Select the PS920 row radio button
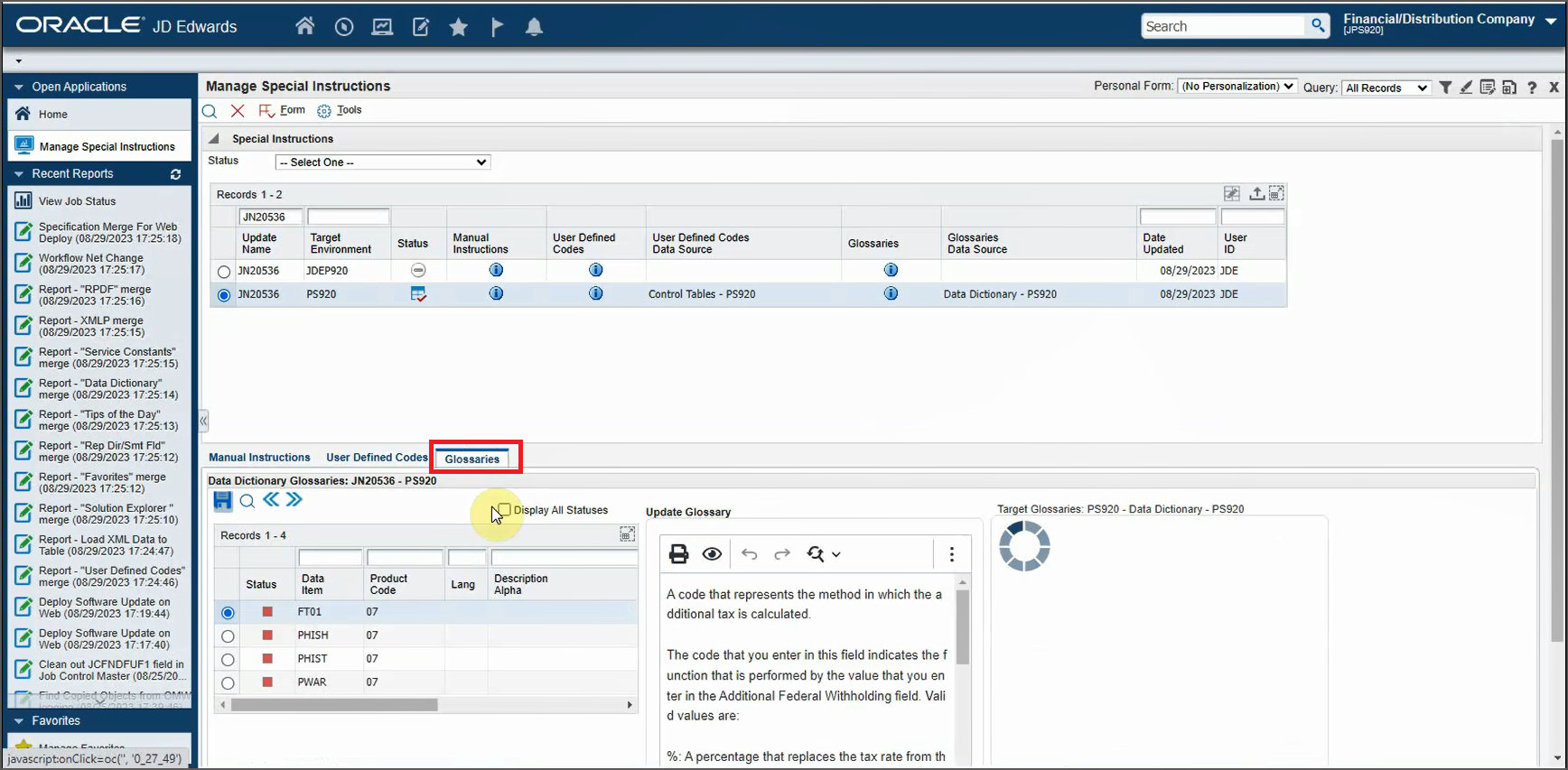This screenshot has height=770, width=1568. pyautogui.click(x=224, y=294)
